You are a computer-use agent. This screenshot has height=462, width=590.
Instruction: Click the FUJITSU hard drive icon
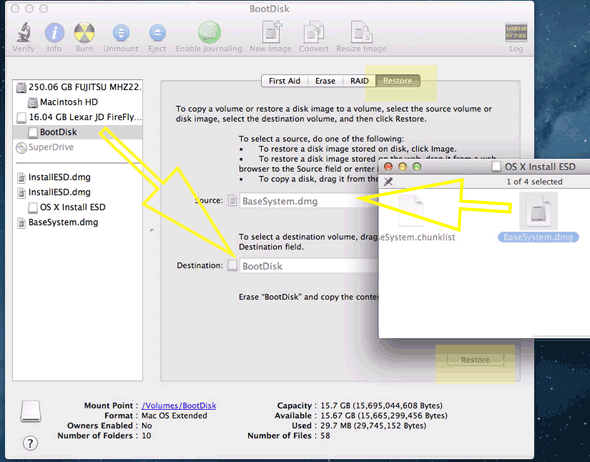pyautogui.click(x=21, y=87)
